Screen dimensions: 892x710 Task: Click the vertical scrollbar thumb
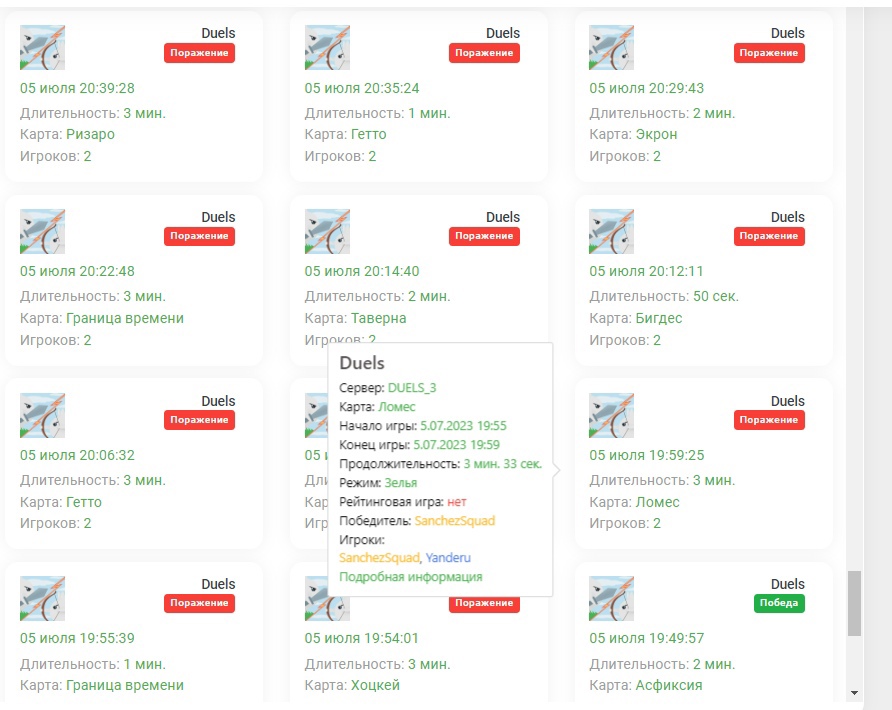[x=853, y=602]
